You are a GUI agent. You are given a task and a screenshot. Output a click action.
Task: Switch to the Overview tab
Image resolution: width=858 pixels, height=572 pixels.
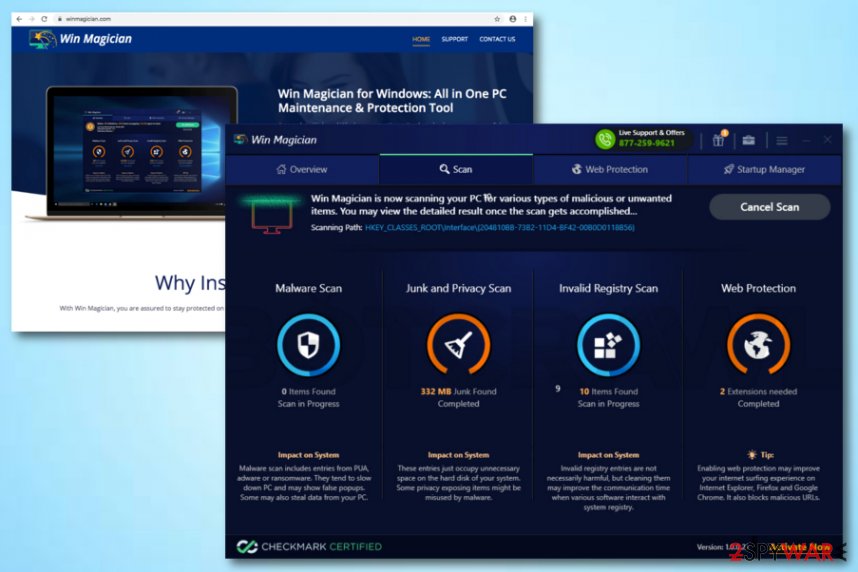pos(301,170)
